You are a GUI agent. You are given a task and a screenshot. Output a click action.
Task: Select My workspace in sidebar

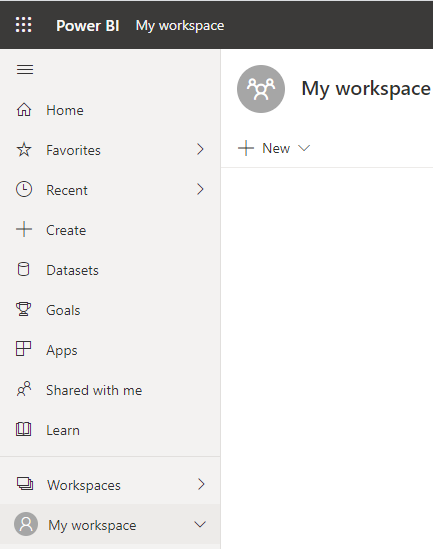point(110,524)
